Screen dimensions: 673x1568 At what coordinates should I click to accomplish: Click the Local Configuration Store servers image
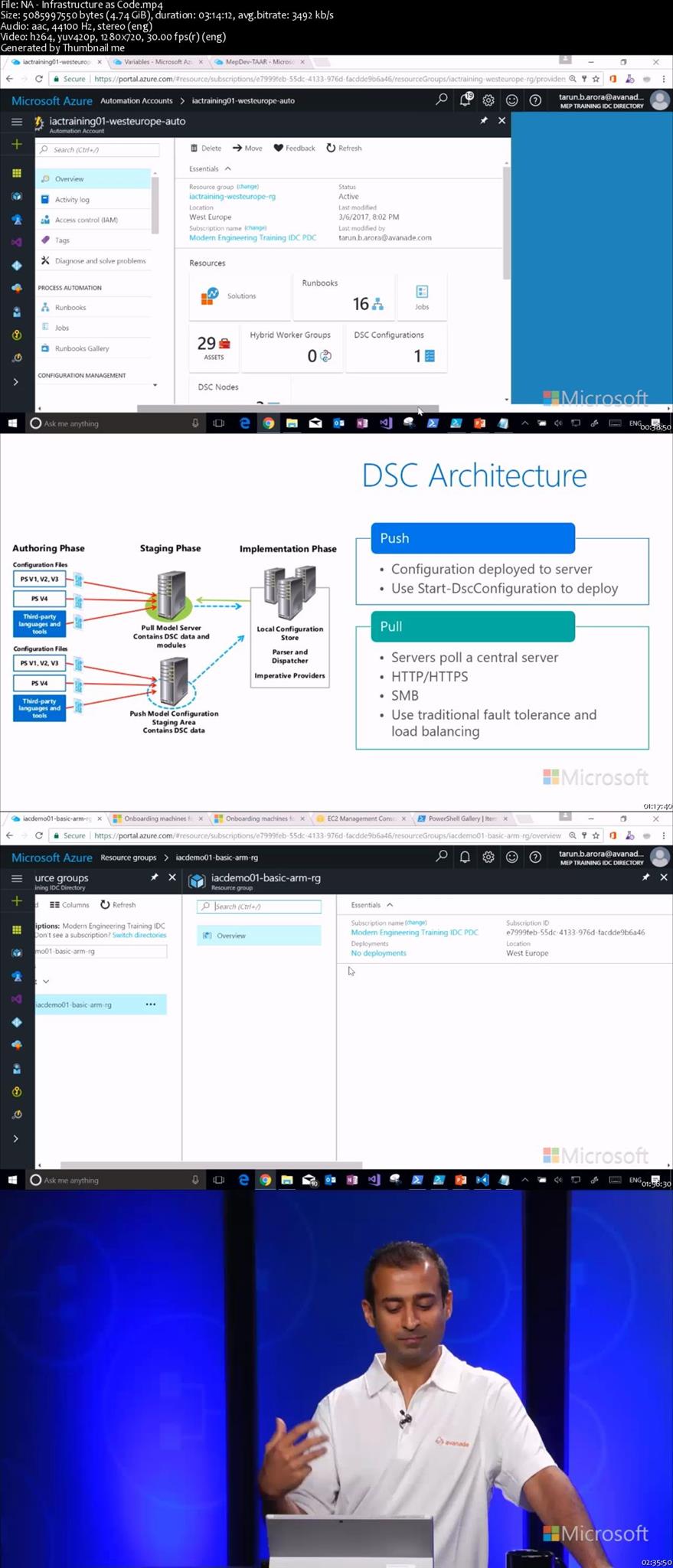click(x=289, y=593)
